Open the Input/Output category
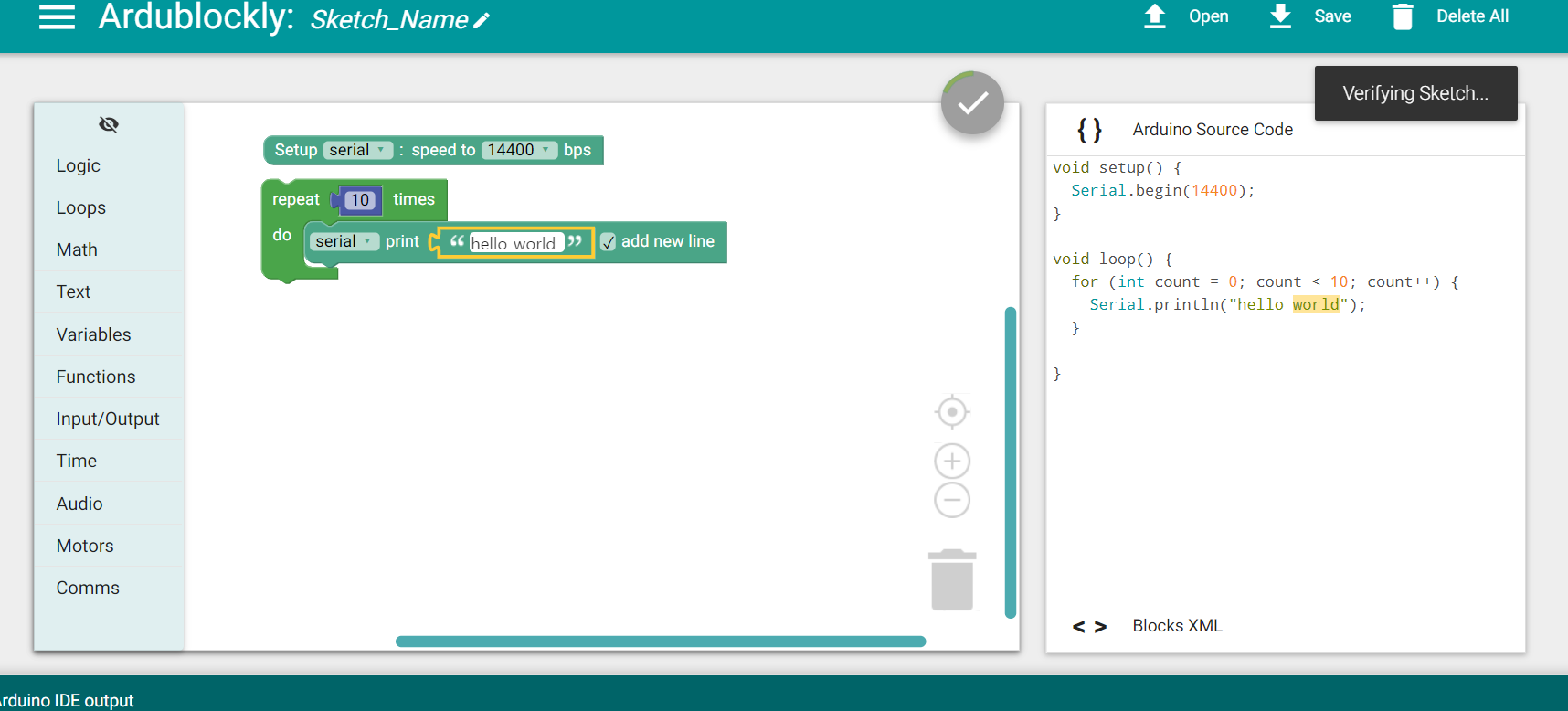This screenshot has height=711, width=1568. (x=109, y=419)
